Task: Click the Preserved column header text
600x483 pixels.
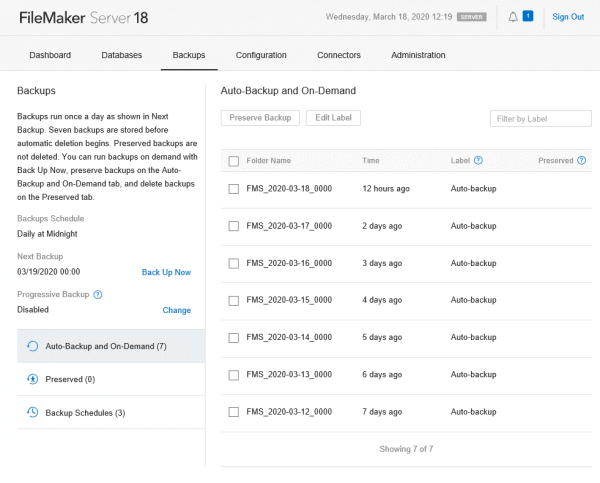Action: [556, 160]
